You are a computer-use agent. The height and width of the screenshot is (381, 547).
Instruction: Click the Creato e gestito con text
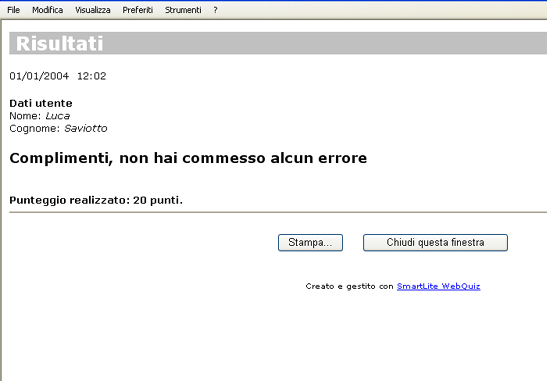349,286
